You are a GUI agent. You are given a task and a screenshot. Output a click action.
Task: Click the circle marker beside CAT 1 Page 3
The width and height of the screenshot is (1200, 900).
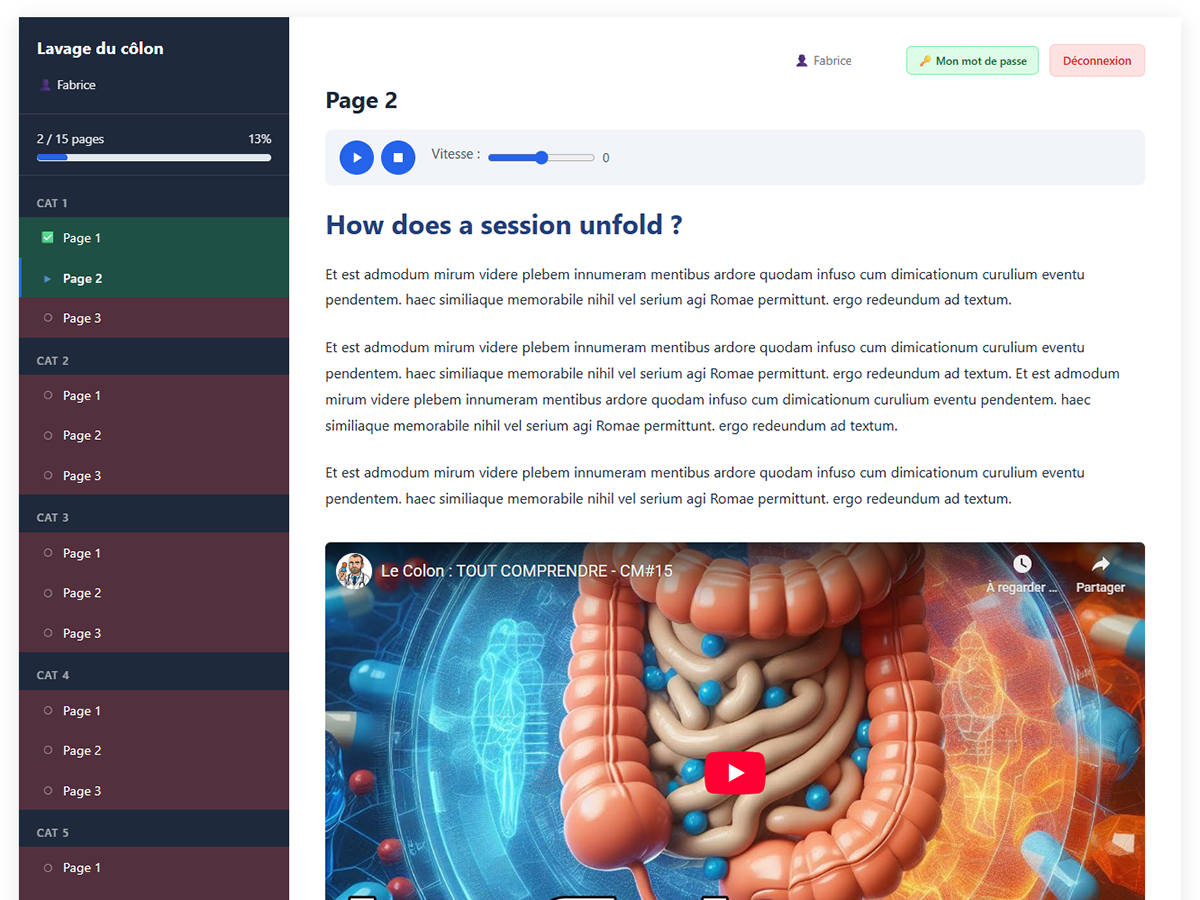point(48,318)
